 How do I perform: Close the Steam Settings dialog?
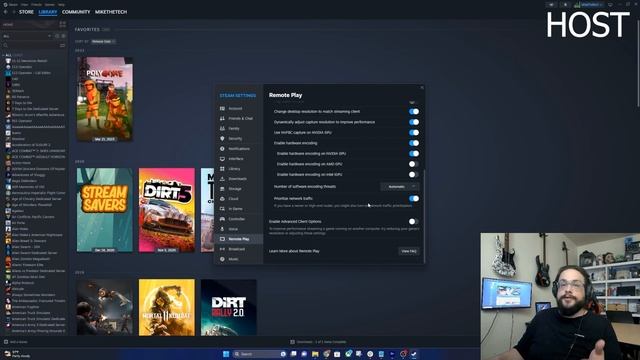pos(422,87)
